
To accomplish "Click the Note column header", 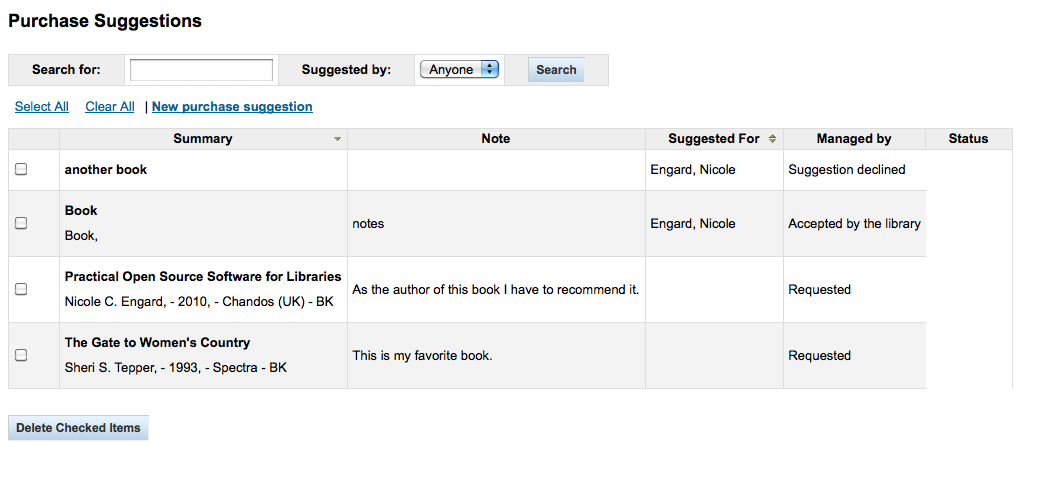I will coord(495,139).
